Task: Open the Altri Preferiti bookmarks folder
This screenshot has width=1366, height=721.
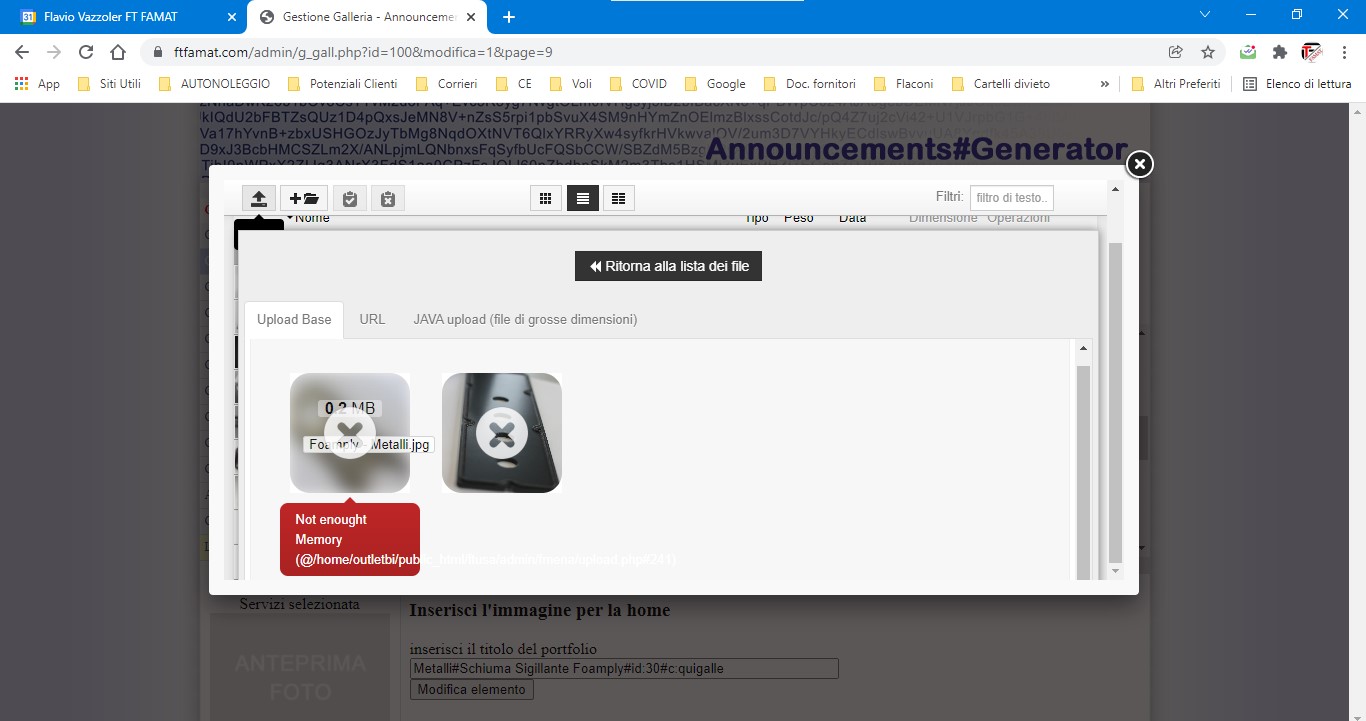Action: (x=1176, y=84)
